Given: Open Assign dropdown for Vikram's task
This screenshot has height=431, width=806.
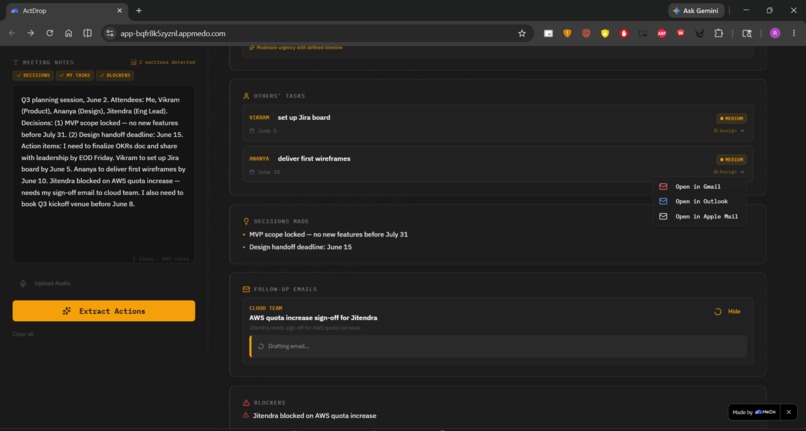Looking at the screenshot, I should [728, 131].
